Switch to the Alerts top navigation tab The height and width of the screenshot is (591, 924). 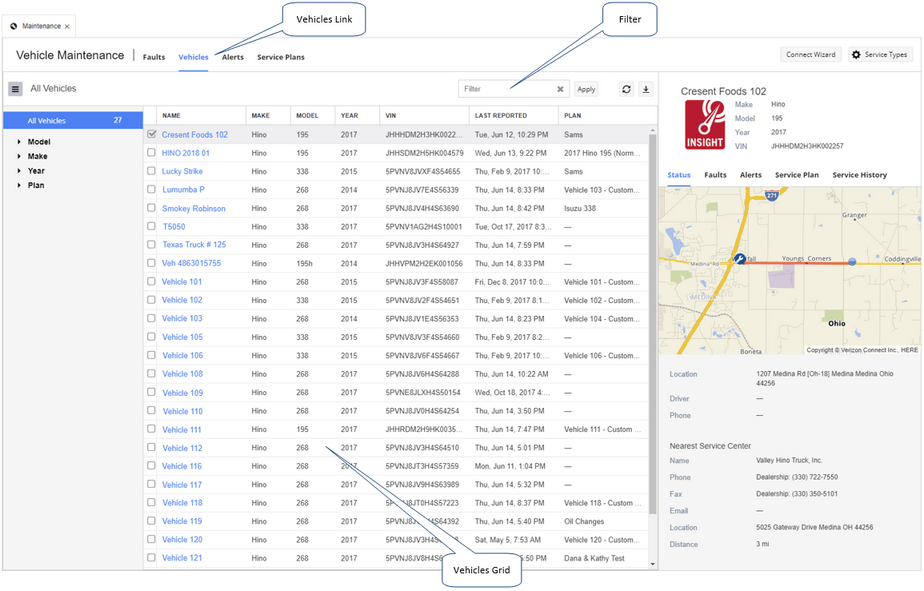pyautogui.click(x=233, y=57)
